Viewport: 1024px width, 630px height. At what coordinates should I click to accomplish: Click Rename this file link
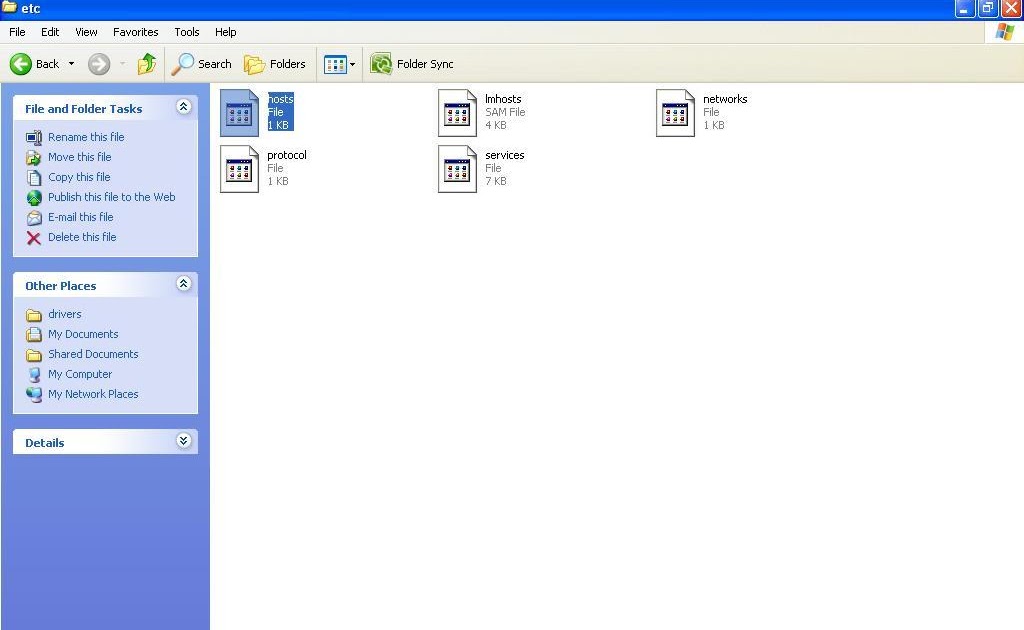click(x=86, y=137)
